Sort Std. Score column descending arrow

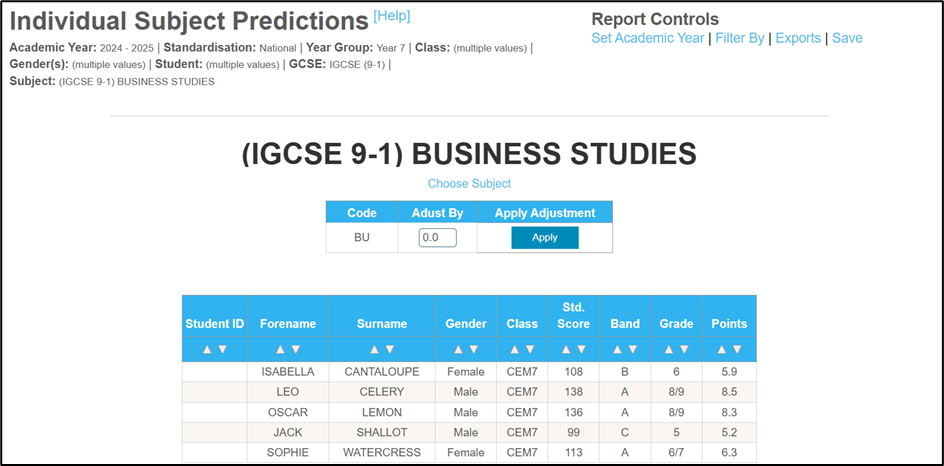(581, 349)
